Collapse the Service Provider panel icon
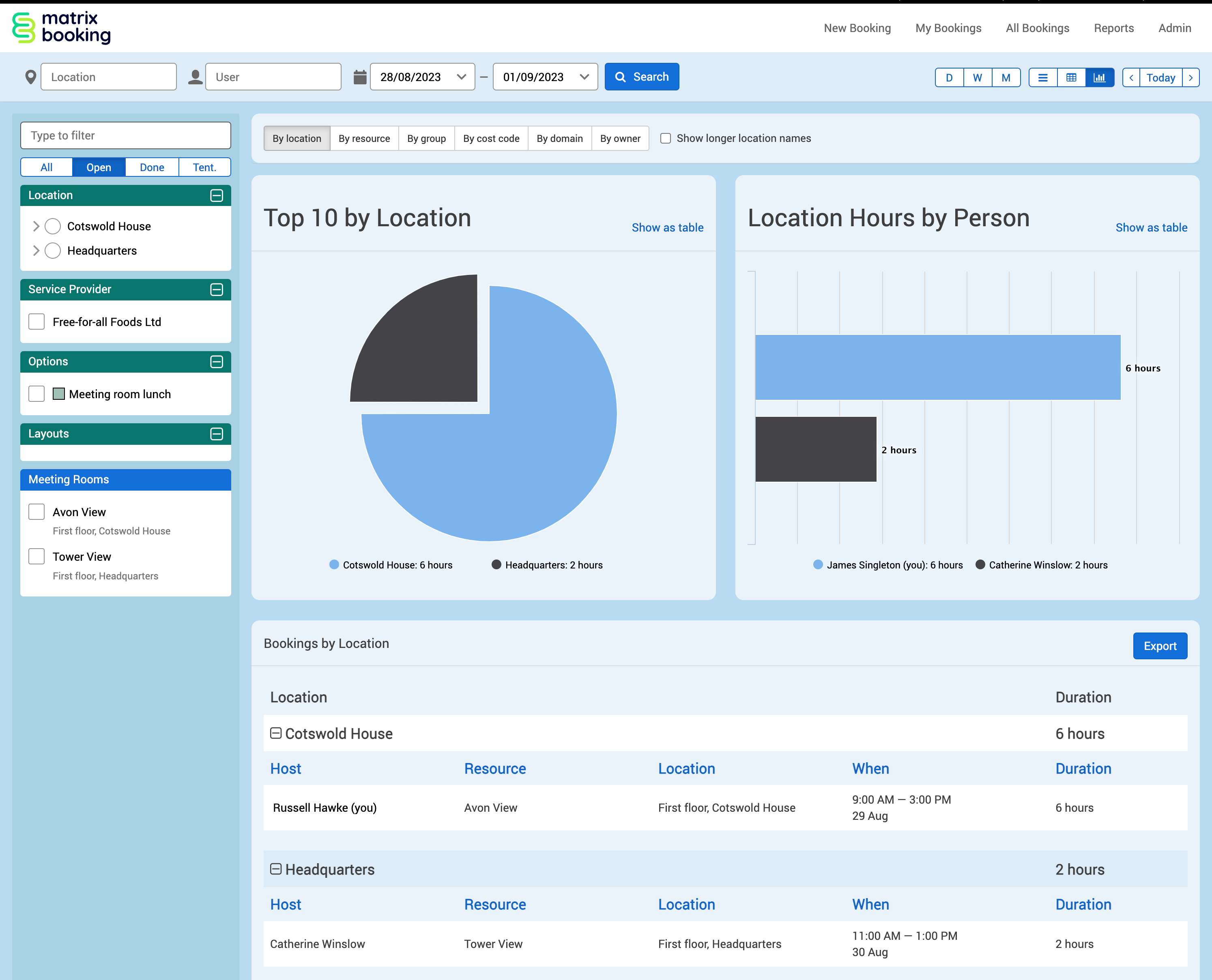 pos(216,289)
